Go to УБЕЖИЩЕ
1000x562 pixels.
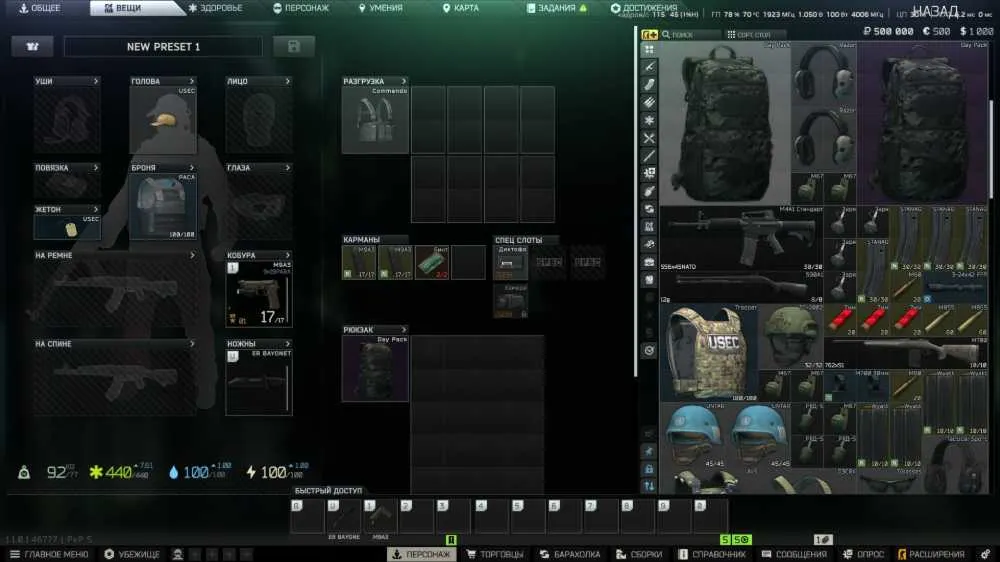[x=132, y=554]
